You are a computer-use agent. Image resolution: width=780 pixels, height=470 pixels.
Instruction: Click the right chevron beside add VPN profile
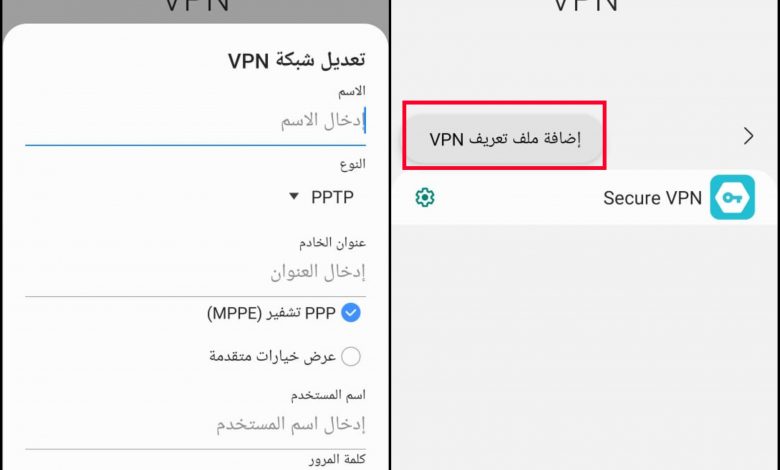point(748,136)
